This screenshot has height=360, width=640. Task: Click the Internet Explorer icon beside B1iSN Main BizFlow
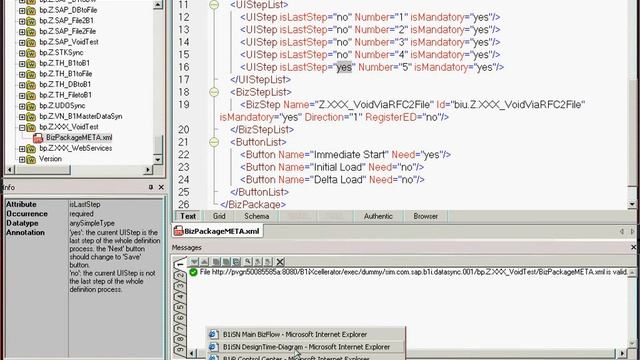coord(213,334)
